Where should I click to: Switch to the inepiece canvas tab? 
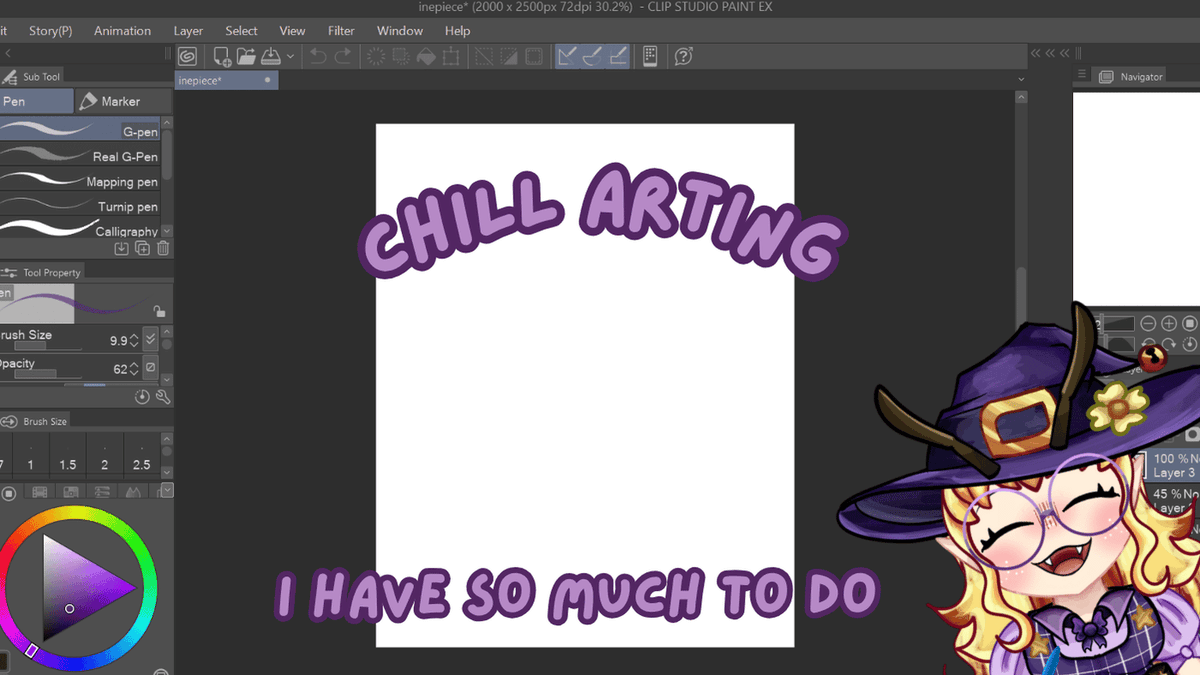[x=226, y=80]
